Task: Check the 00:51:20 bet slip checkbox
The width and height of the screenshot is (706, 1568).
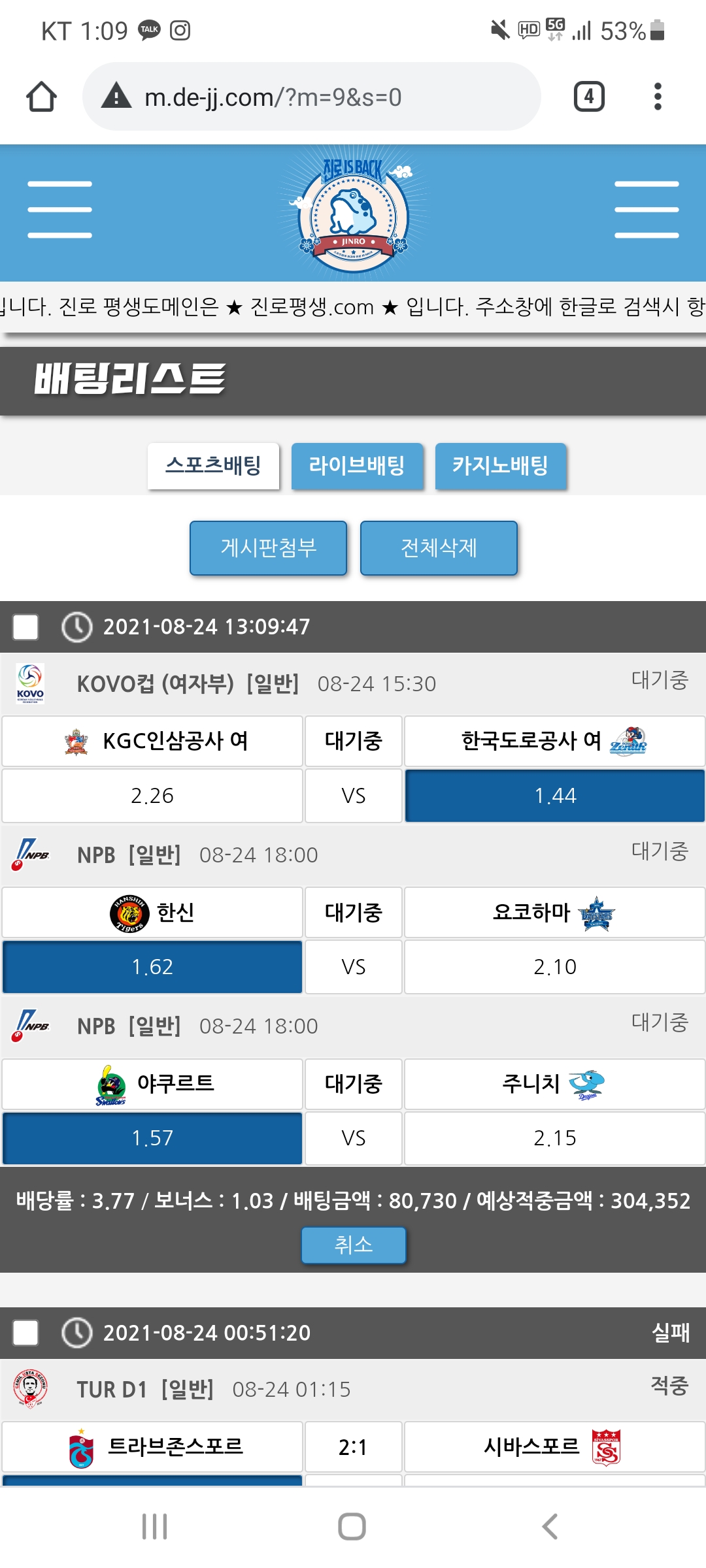Action: click(26, 1333)
